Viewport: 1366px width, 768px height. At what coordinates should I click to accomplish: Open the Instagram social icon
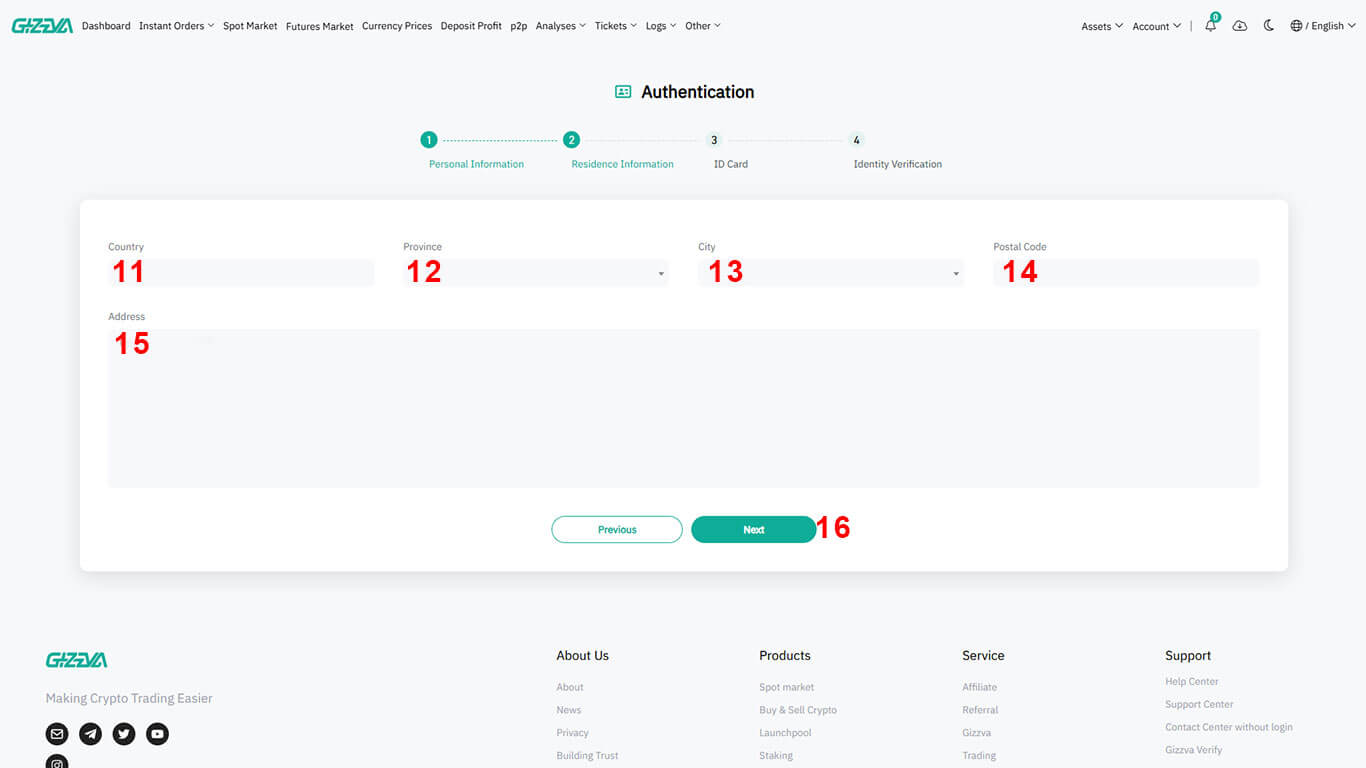tap(57, 763)
